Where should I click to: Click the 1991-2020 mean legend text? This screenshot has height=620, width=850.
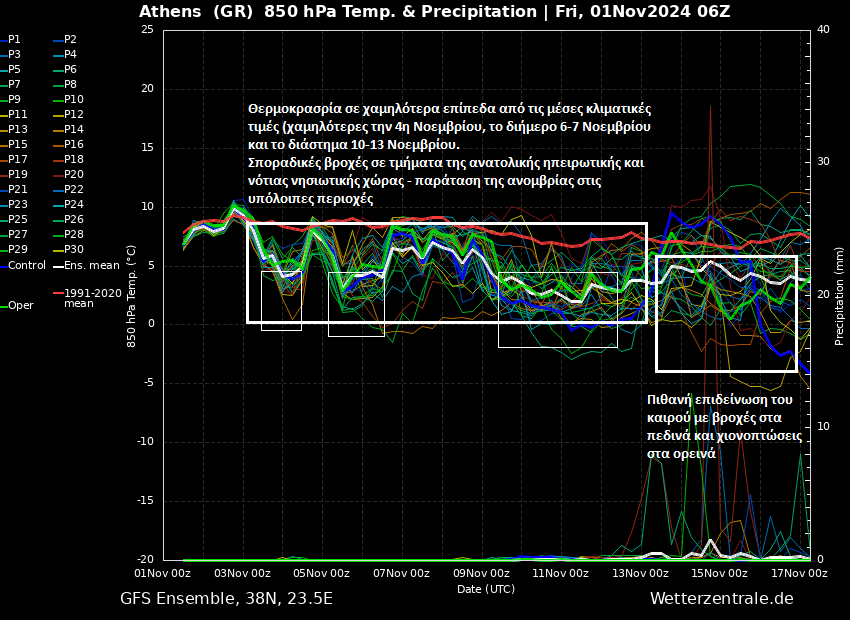tap(86, 298)
